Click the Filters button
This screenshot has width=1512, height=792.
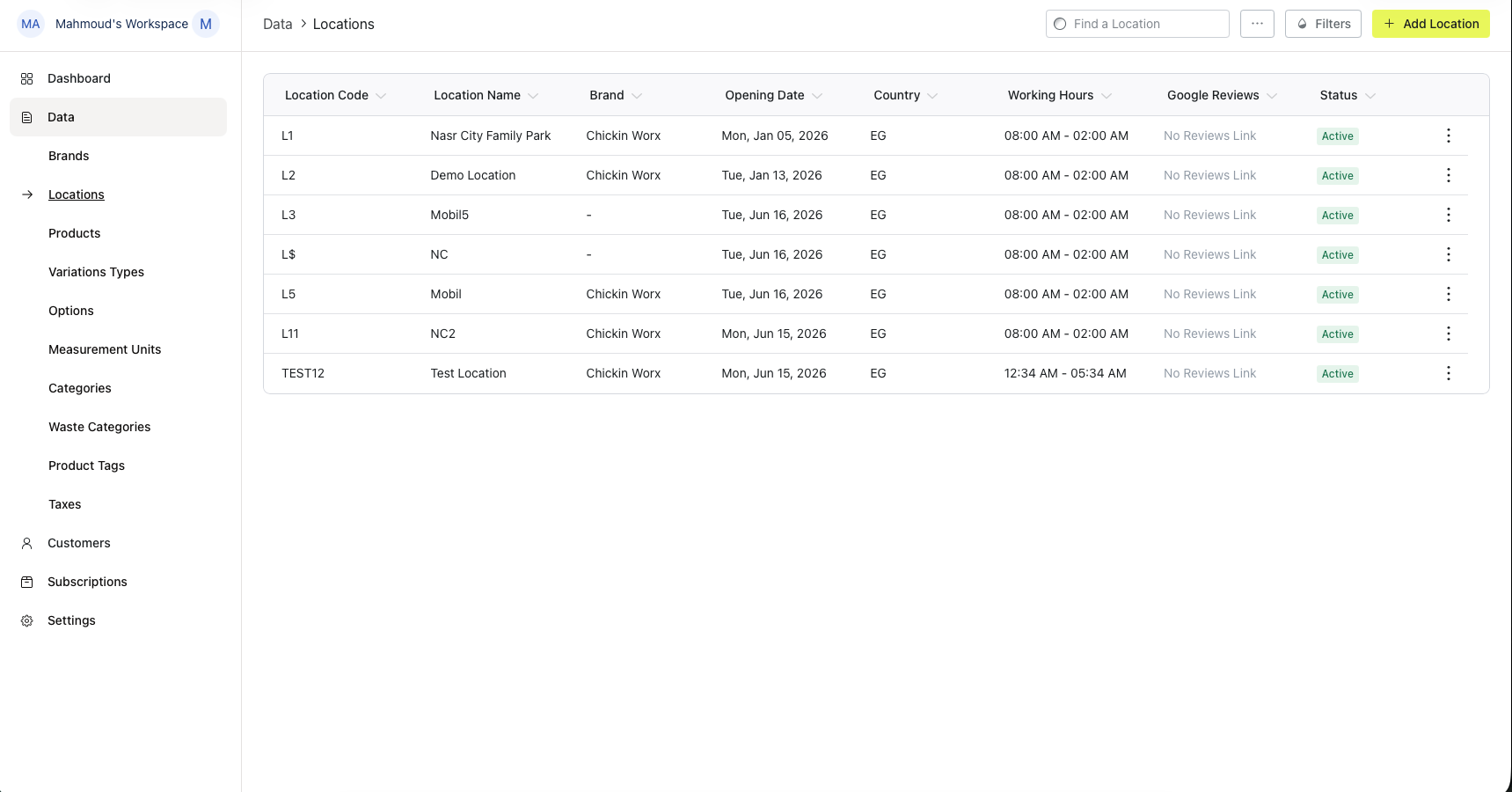coord(1323,24)
